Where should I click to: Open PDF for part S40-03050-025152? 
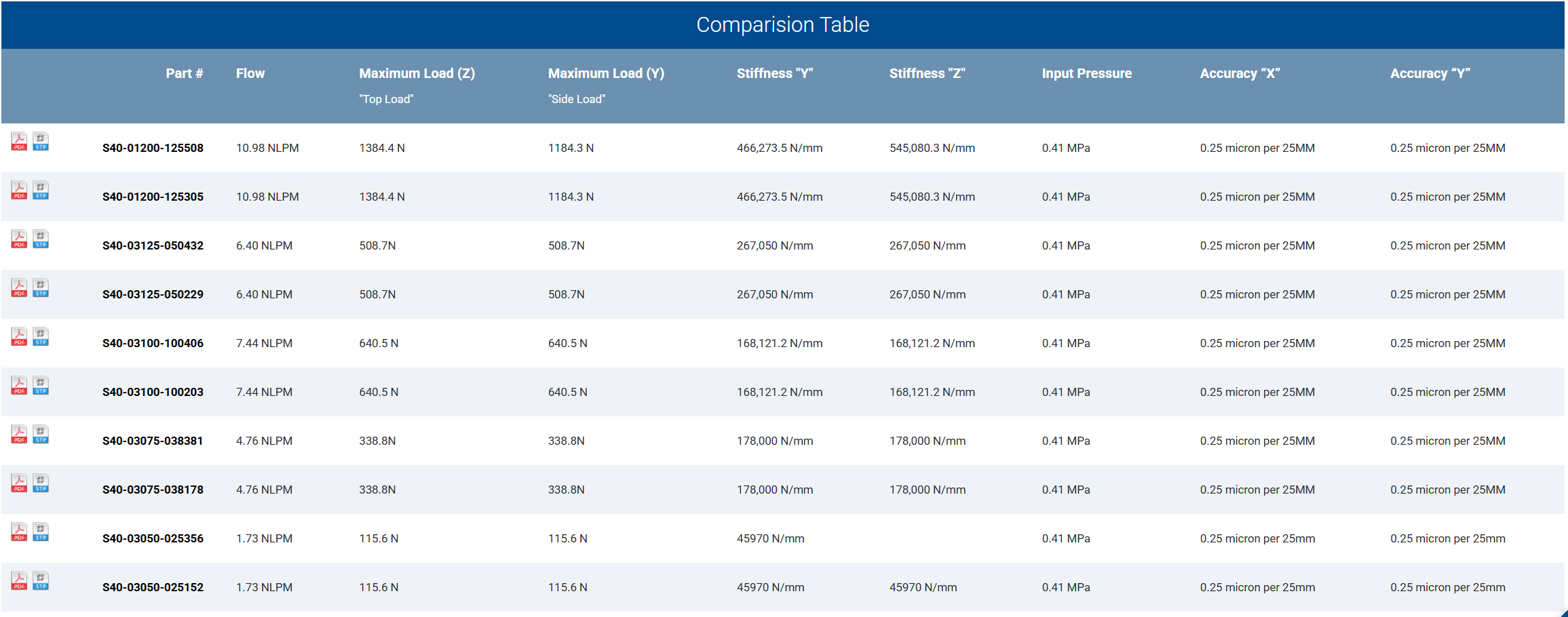(x=19, y=581)
